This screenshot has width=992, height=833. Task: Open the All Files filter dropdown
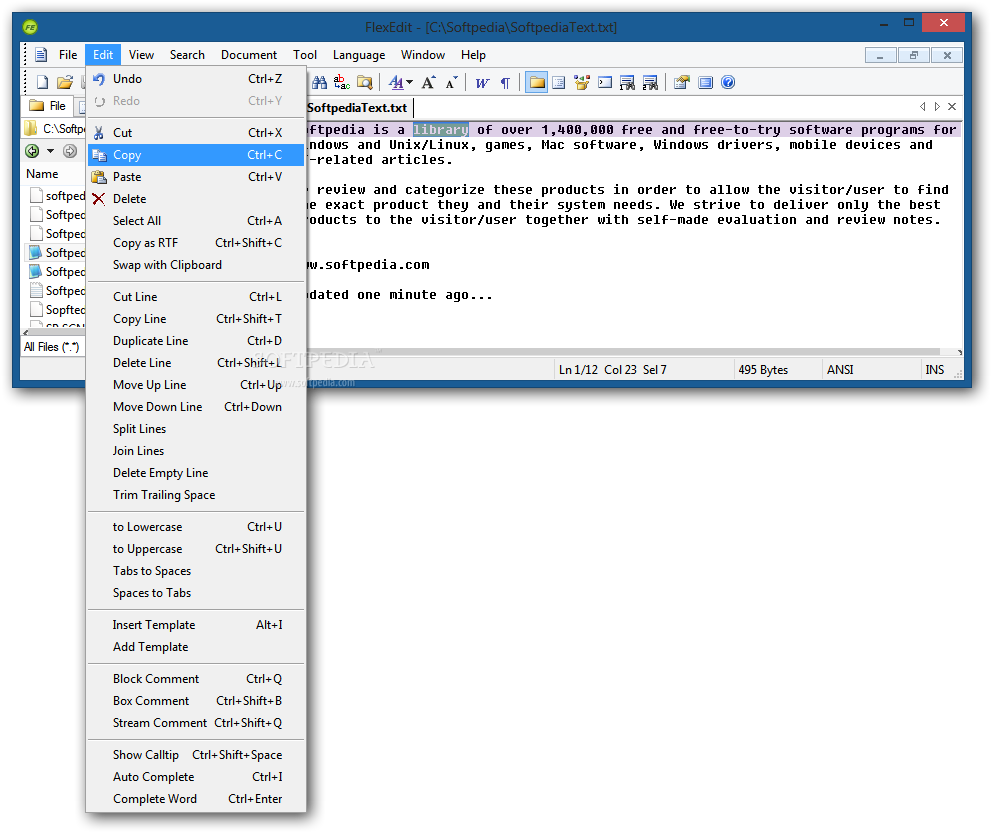tap(53, 347)
